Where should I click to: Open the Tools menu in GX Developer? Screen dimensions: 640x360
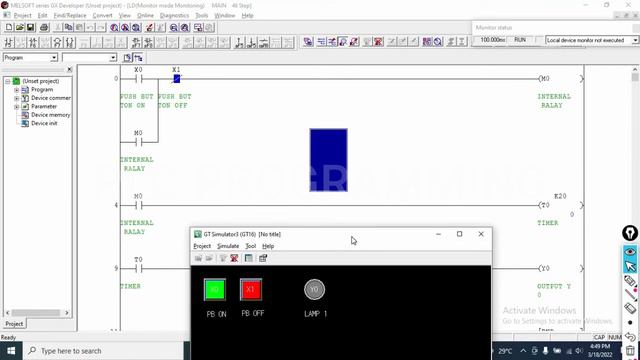click(202, 16)
